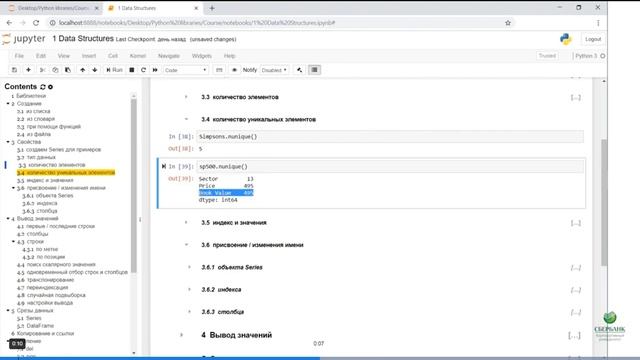Image resolution: width=640 pixels, height=360 pixels.
Task: Click the Simpsons.nunique() code cell
Action: tap(391, 137)
